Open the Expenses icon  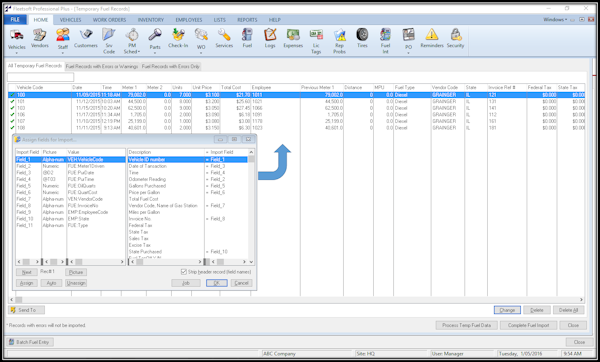click(x=293, y=35)
